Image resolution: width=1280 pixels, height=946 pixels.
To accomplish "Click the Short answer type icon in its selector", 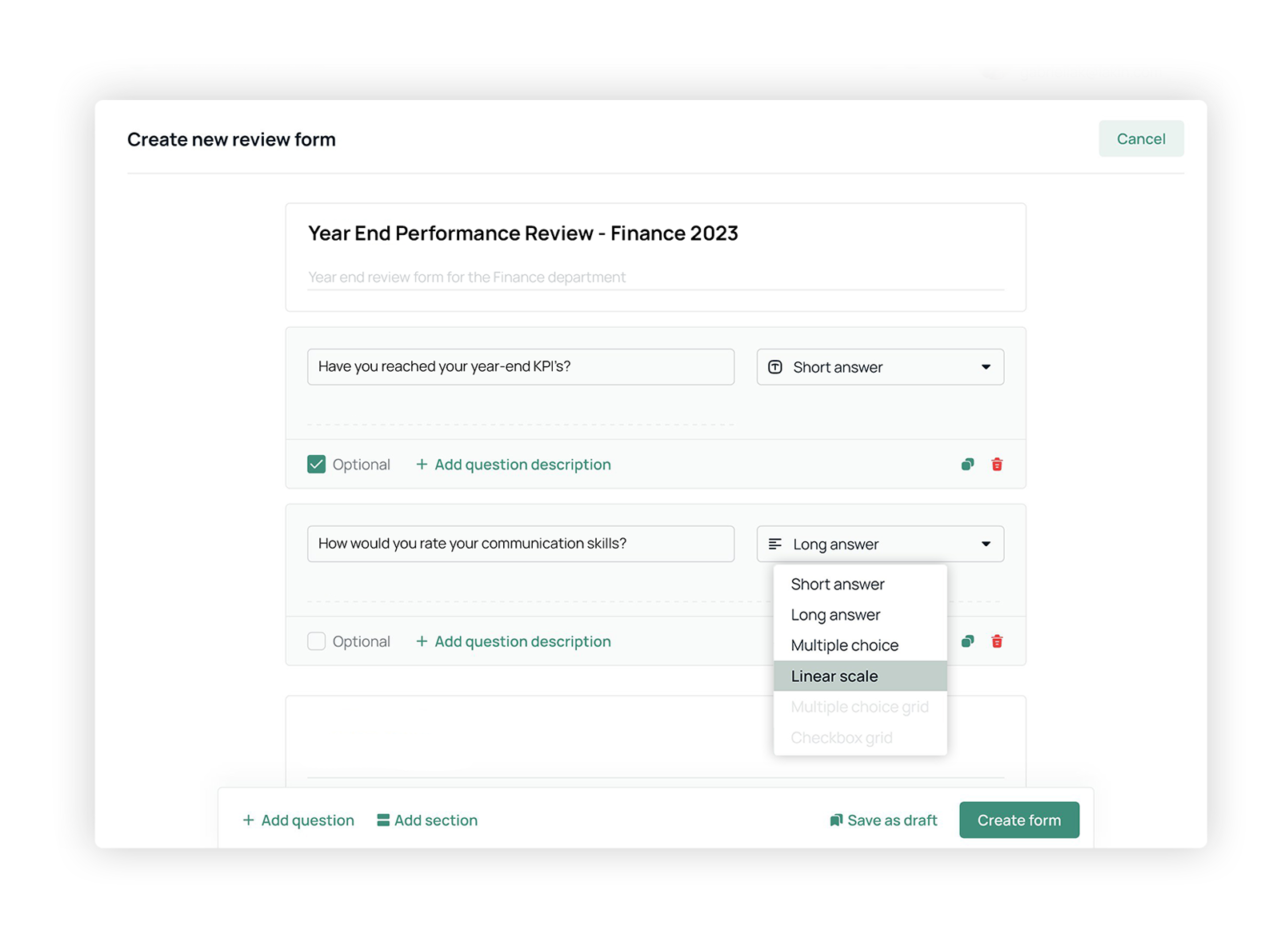I will 775,367.
